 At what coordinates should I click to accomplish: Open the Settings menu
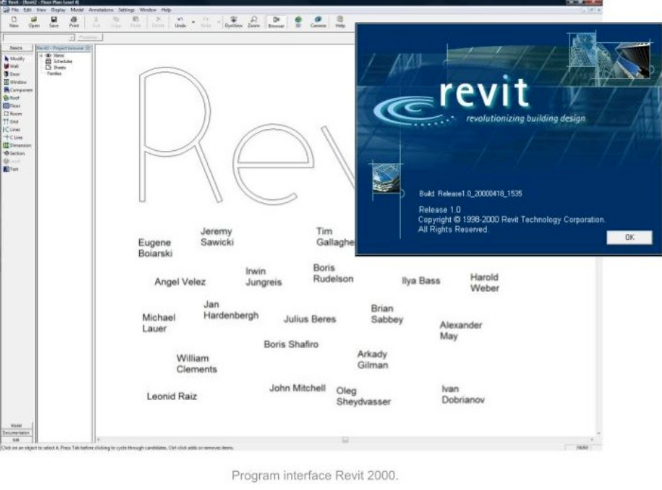pyautogui.click(x=127, y=10)
